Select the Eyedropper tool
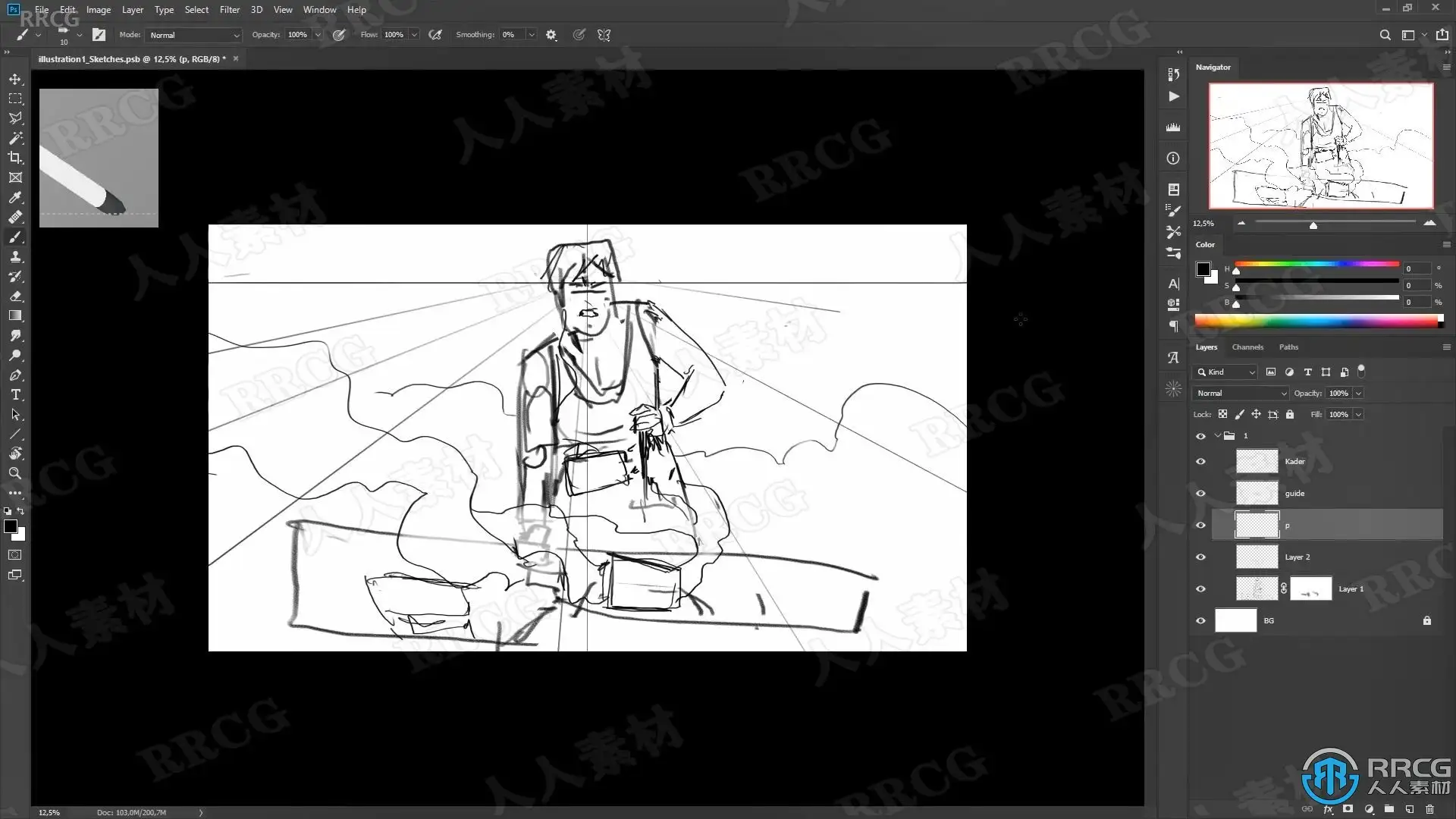1456x819 pixels. click(x=15, y=197)
